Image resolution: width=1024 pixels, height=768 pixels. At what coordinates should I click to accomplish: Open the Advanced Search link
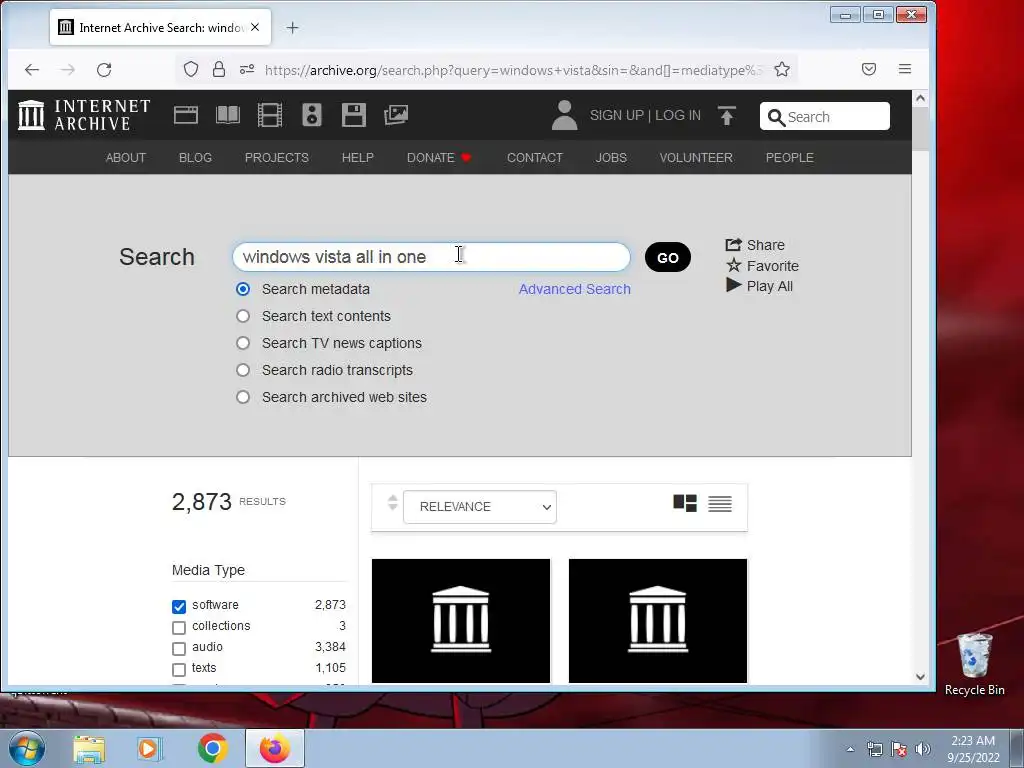point(575,289)
